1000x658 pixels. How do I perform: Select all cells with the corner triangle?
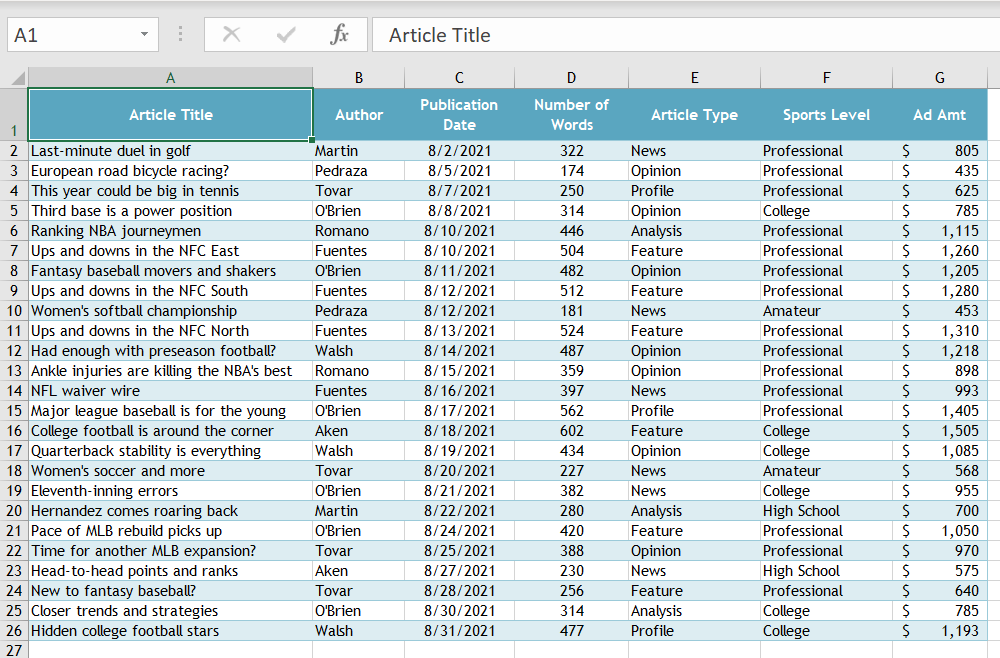12,77
